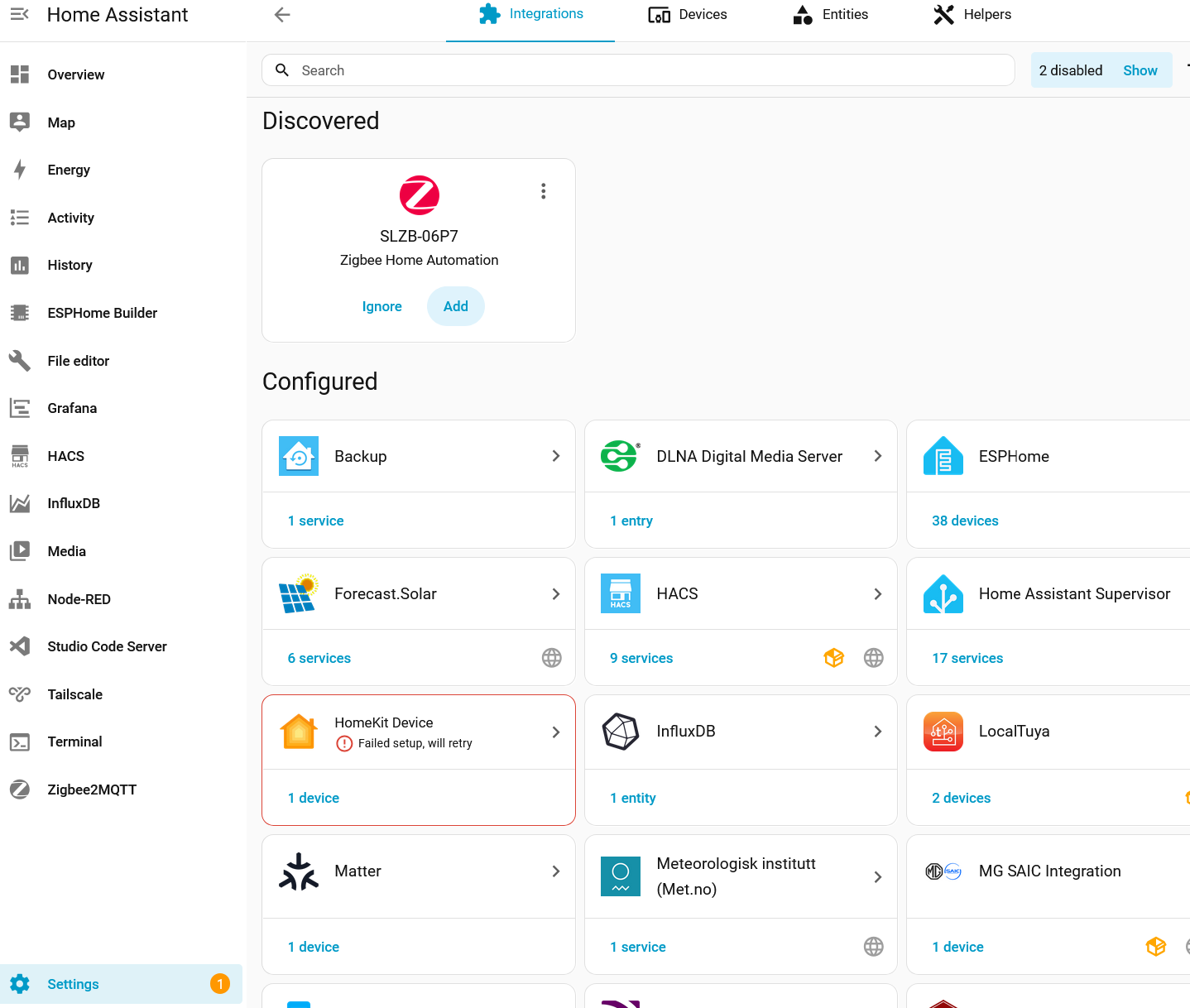This screenshot has height=1008, width=1190.
Task: Expand the Forecast.Solar chevron
Action: pyautogui.click(x=556, y=594)
